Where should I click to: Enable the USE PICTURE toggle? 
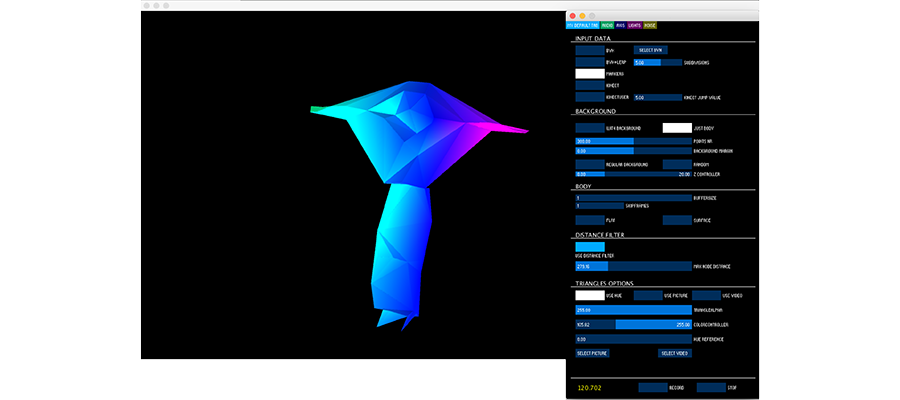[x=648, y=296]
